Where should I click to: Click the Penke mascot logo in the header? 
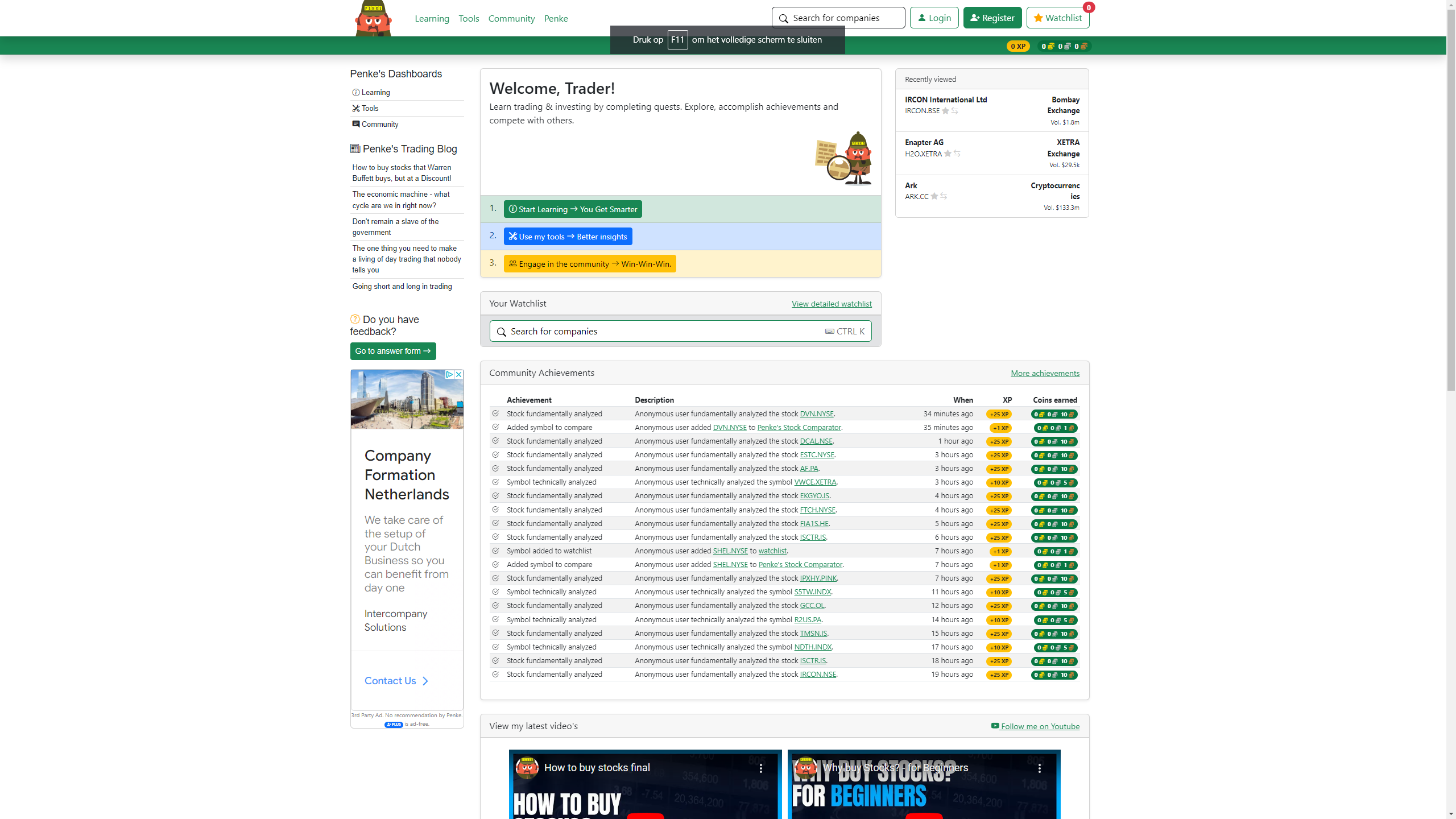[x=373, y=19]
